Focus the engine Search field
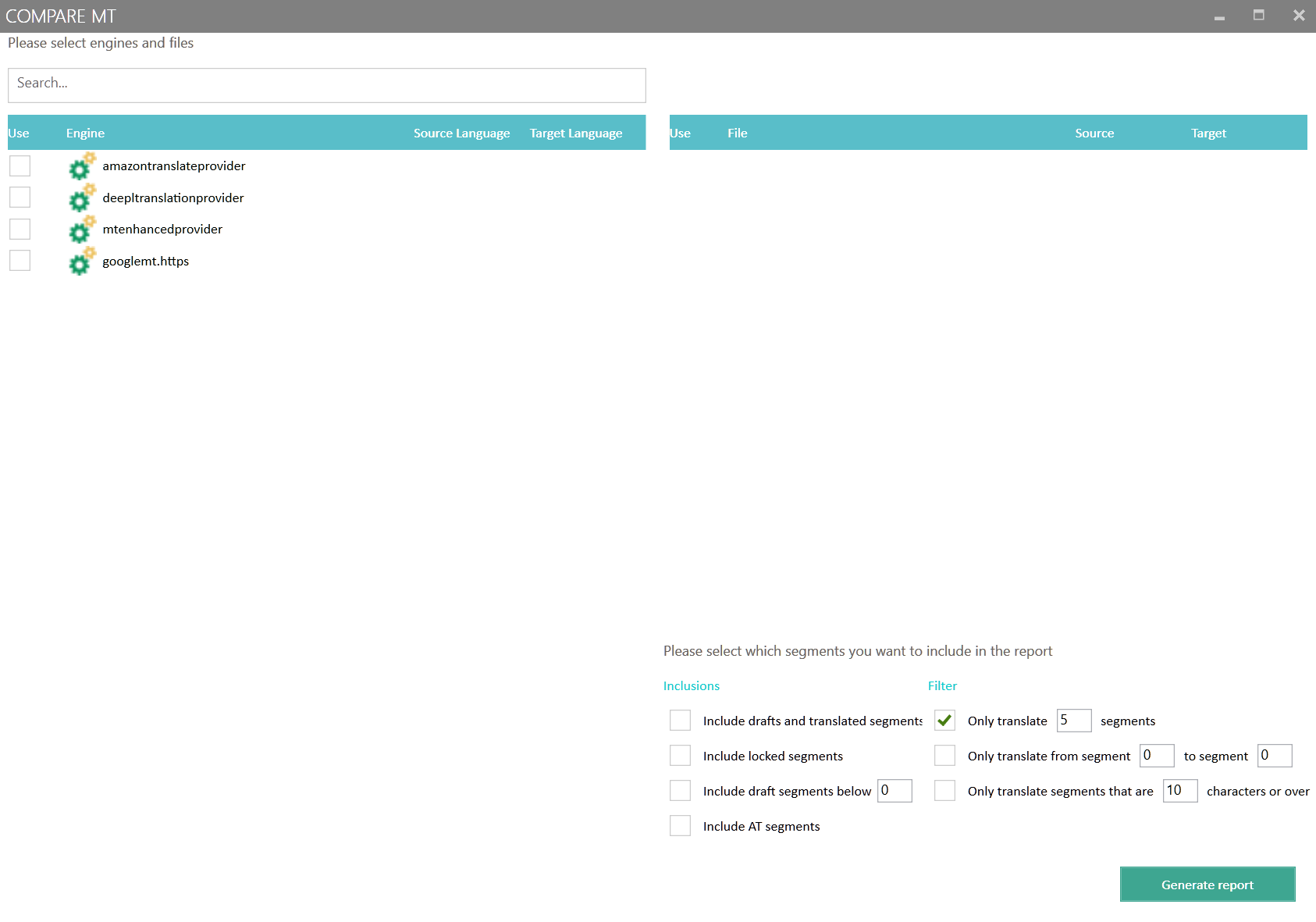 (x=326, y=85)
